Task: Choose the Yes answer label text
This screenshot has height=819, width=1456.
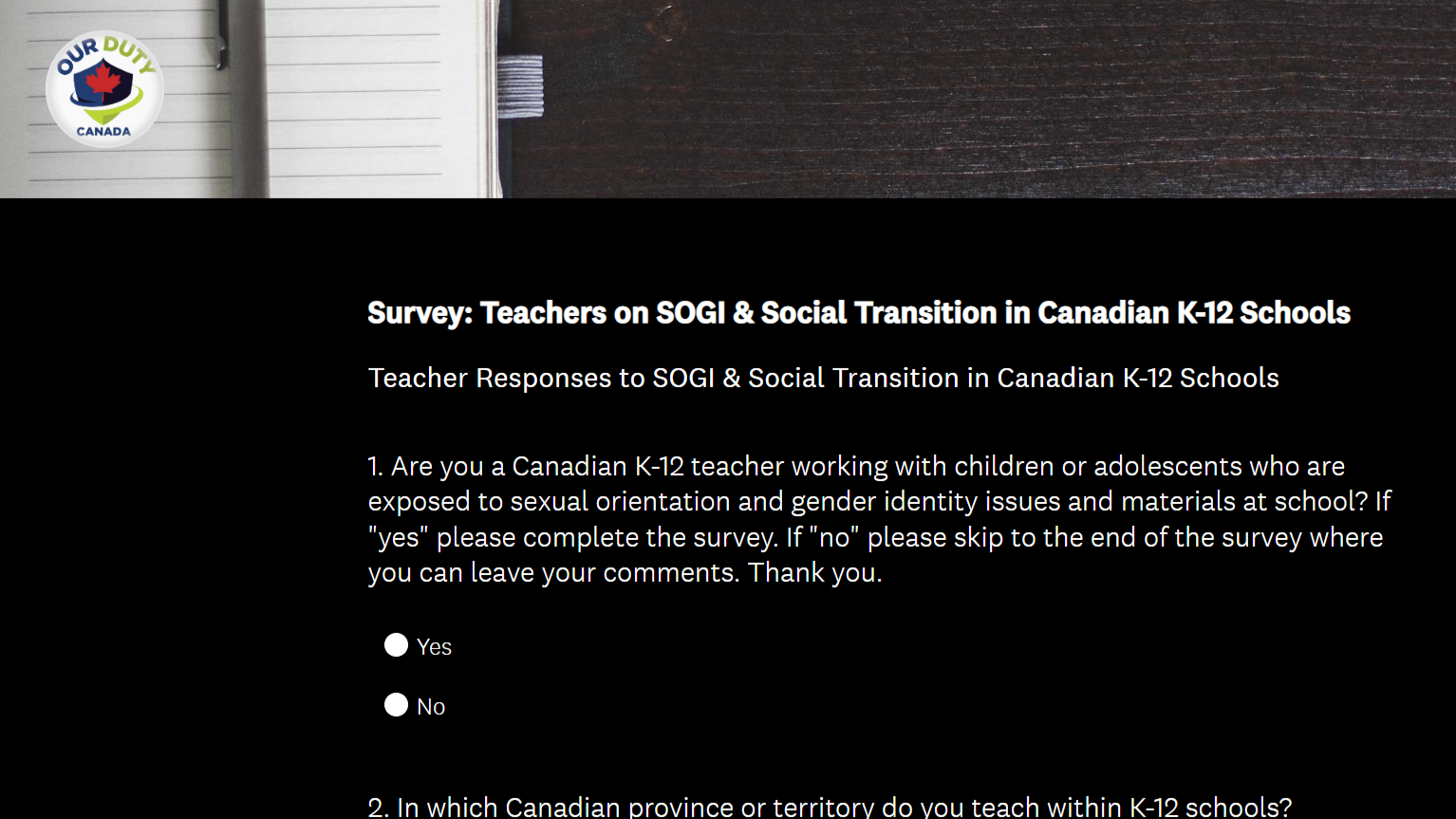Action: point(434,647)
